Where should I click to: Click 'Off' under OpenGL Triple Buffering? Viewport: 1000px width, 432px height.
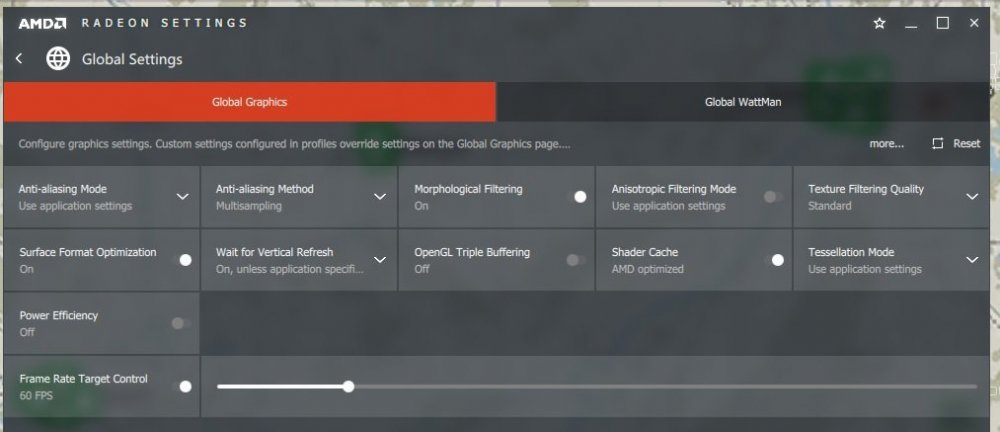(x=422, y=269)
